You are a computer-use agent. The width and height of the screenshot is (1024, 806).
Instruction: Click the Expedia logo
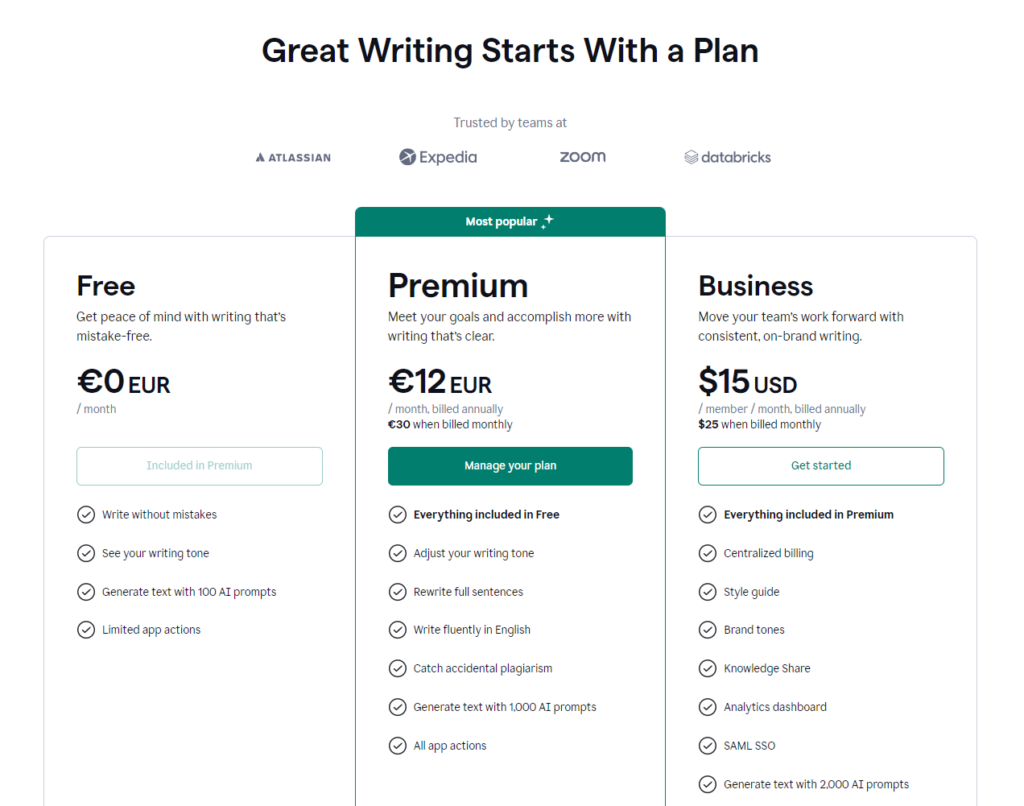pyautogui.click(x=438, y=157)
